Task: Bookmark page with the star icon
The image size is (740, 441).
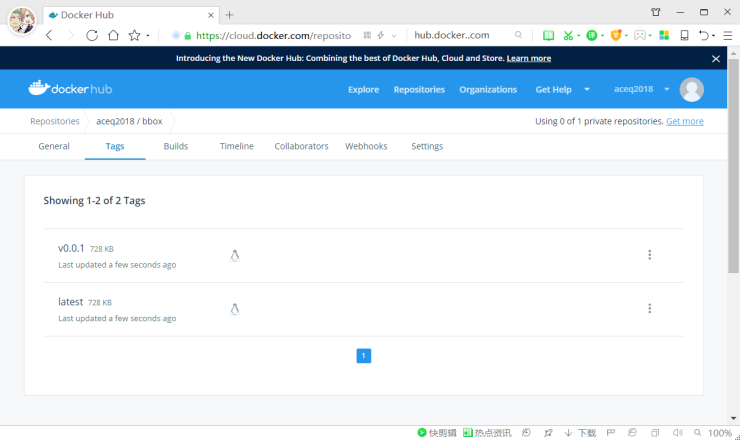Action: pyautogui.click(x=135, y=35)
